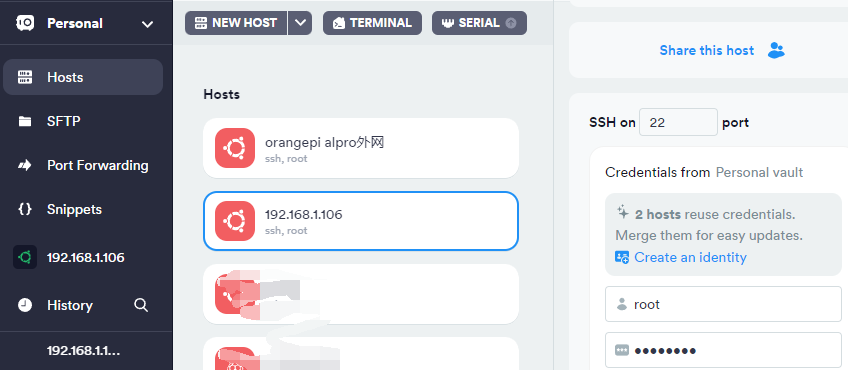This screenshot has height=370, width=848.
Task: Click the Termius logo icon beside Personal
Action: pyautogui.click(x=25, y=23)
